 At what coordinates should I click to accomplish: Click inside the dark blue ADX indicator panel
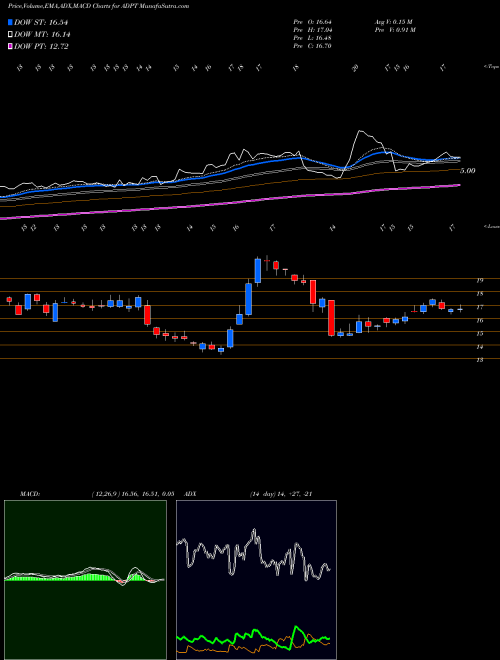pos(256,580)
